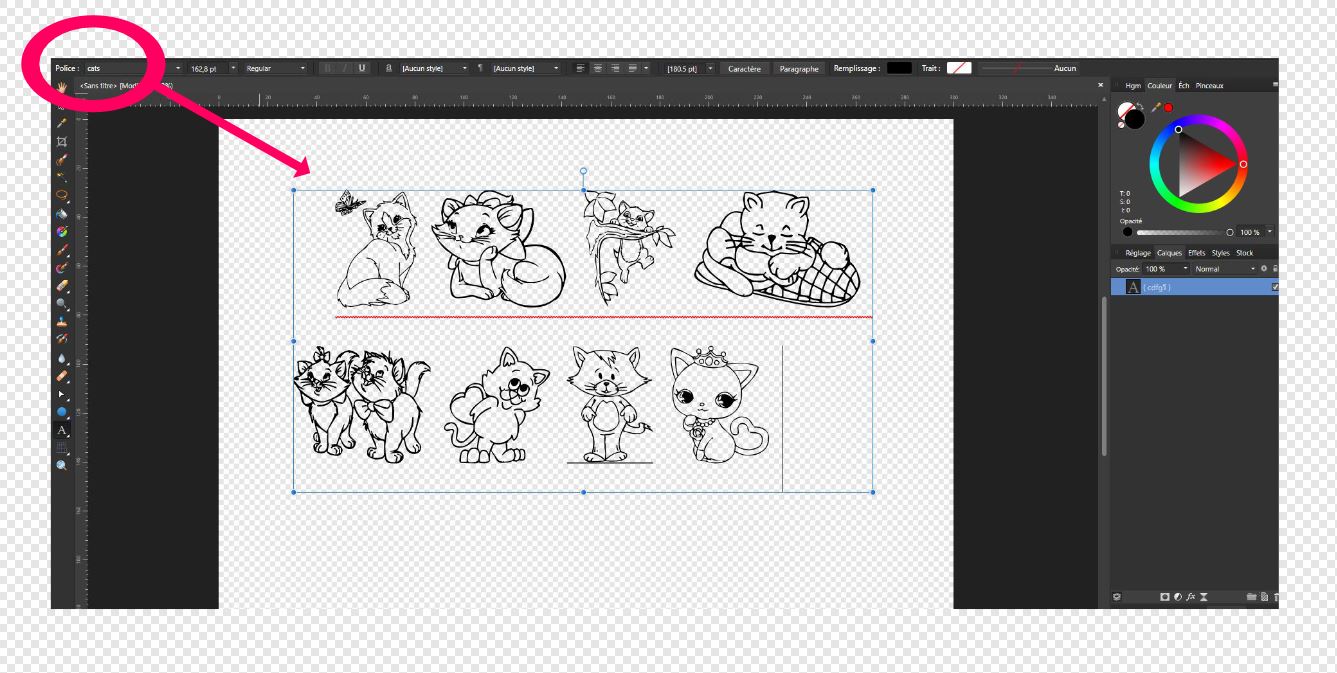Add a new pixel layer icon
Screen dimensions: 1337x673
pyautogui.click(x=1264, y=597)
